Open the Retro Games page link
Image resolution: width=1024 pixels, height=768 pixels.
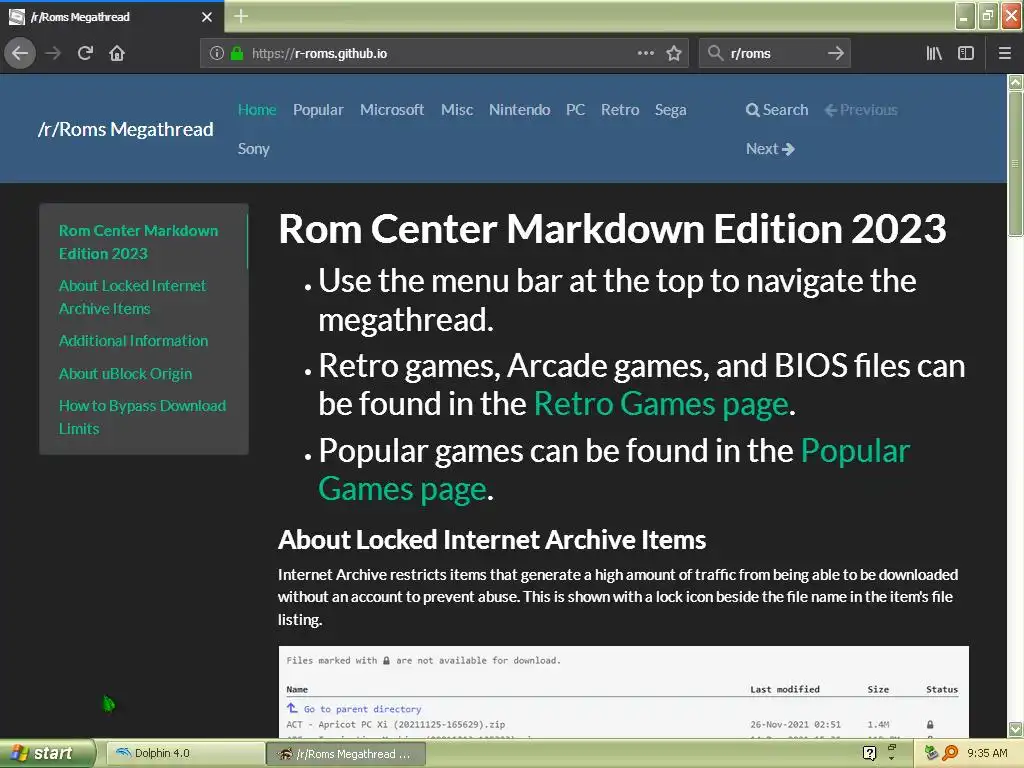[662, 404]
